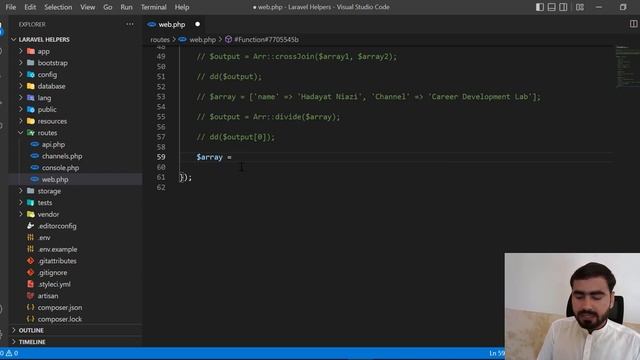Click app folder icon
640x360 pixels.
(31, 51)
